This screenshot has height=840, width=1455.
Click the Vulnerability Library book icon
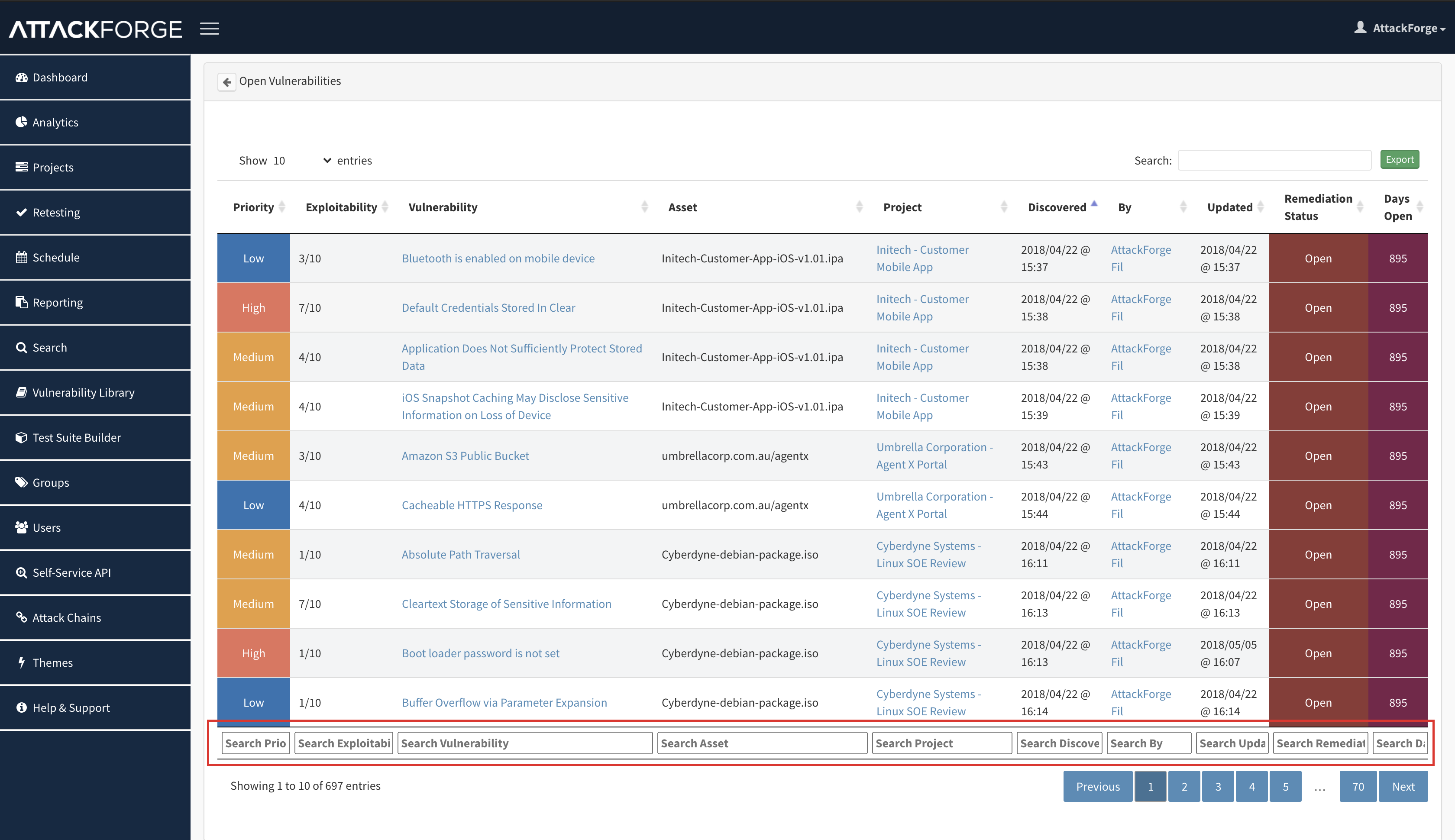(x=21, y=392)
